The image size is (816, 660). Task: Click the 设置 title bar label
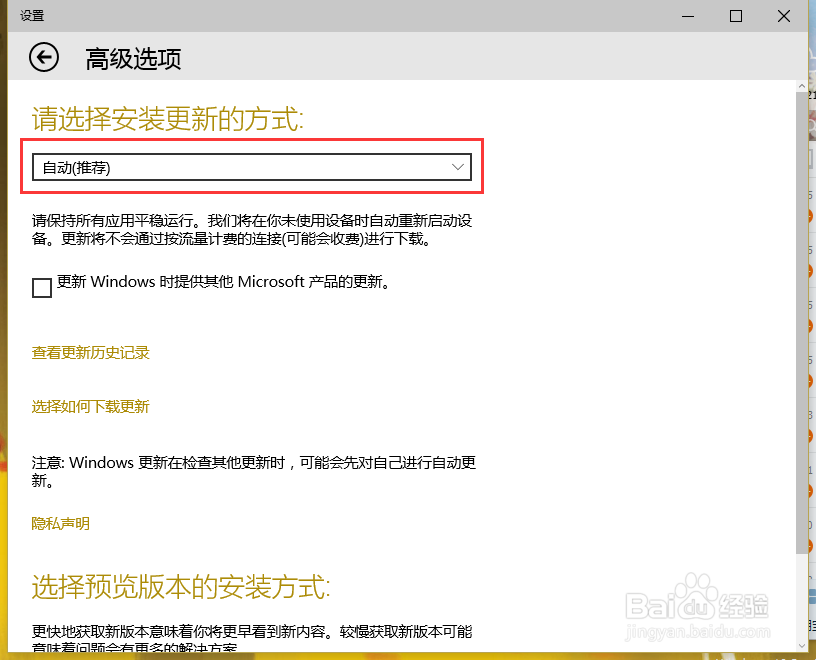pos(31,15)
